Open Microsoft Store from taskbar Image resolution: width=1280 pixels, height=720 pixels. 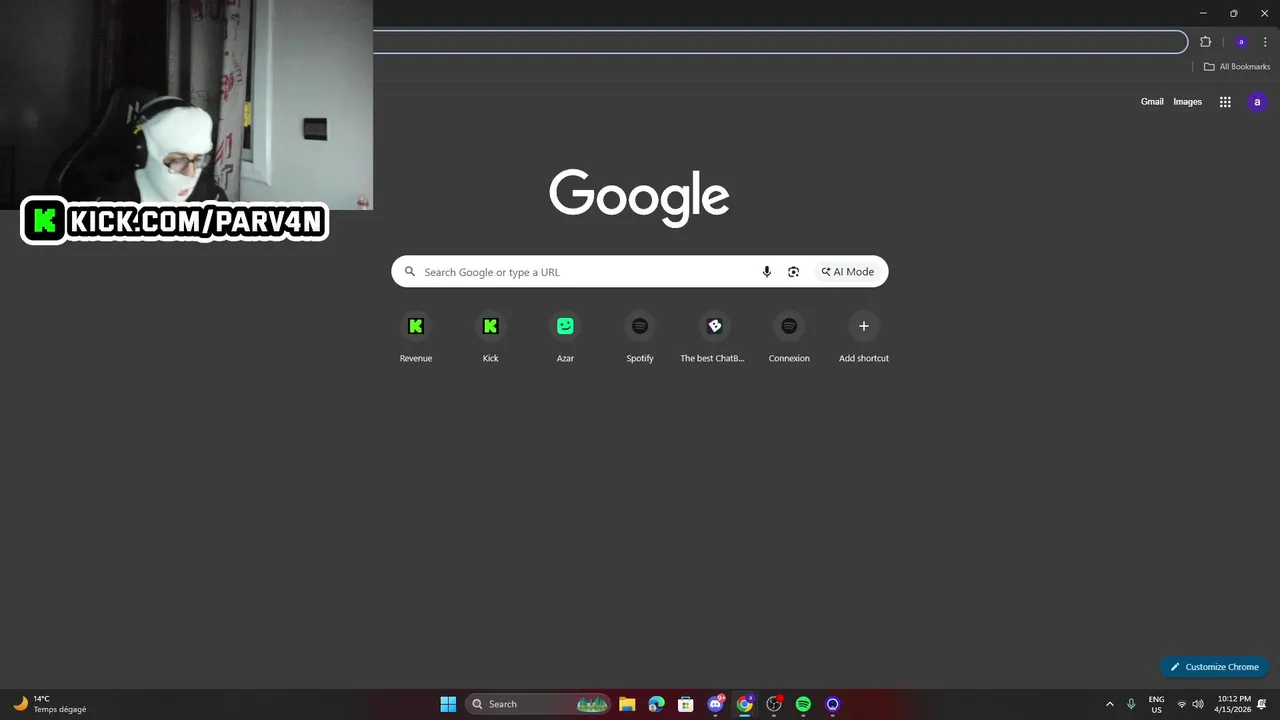(686, 704)
